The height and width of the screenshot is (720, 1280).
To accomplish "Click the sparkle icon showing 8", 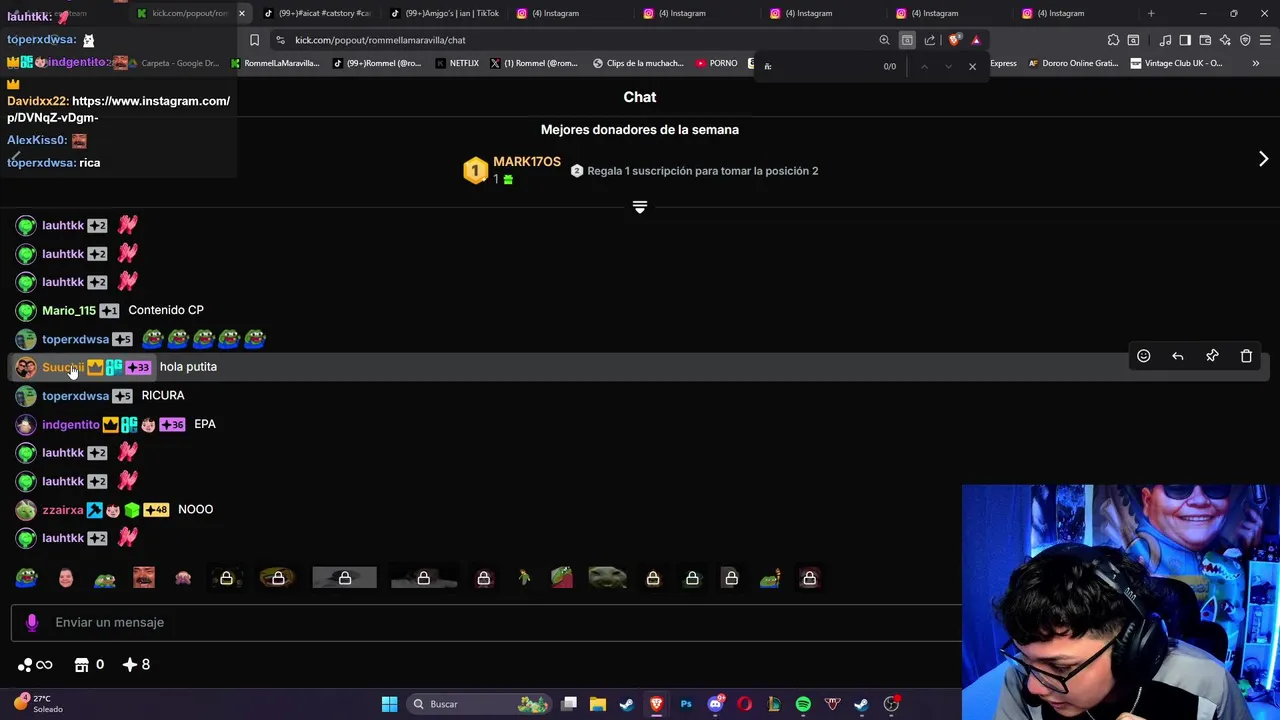I will [129, 664].
